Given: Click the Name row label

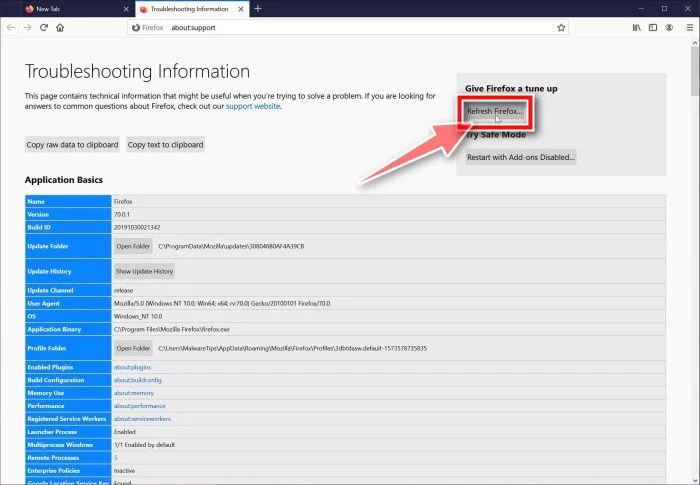Looking at the screenshot, I should pos(36,201).
